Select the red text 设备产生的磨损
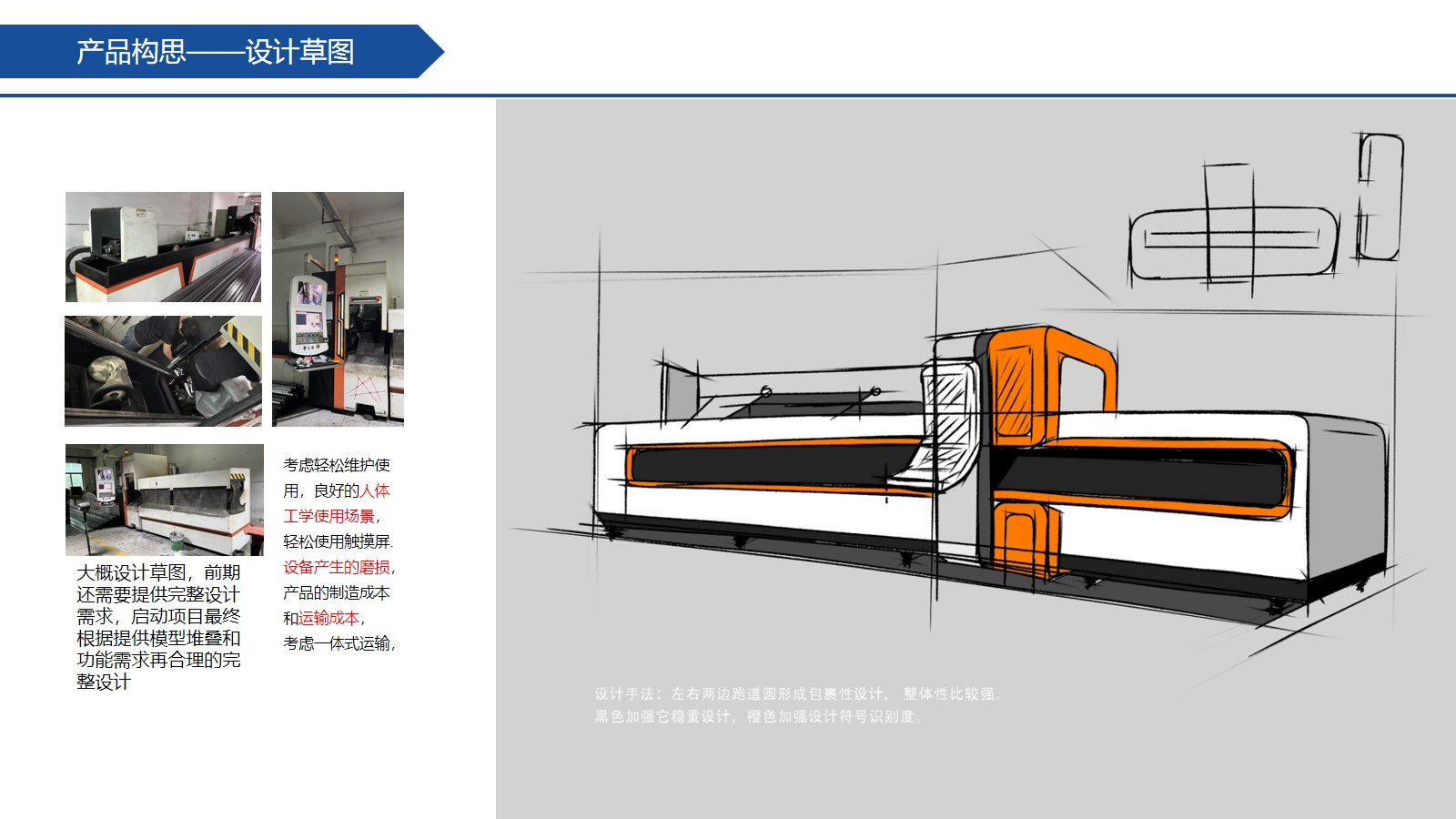The image size is (1456, 819). click(x=336, y=567)
